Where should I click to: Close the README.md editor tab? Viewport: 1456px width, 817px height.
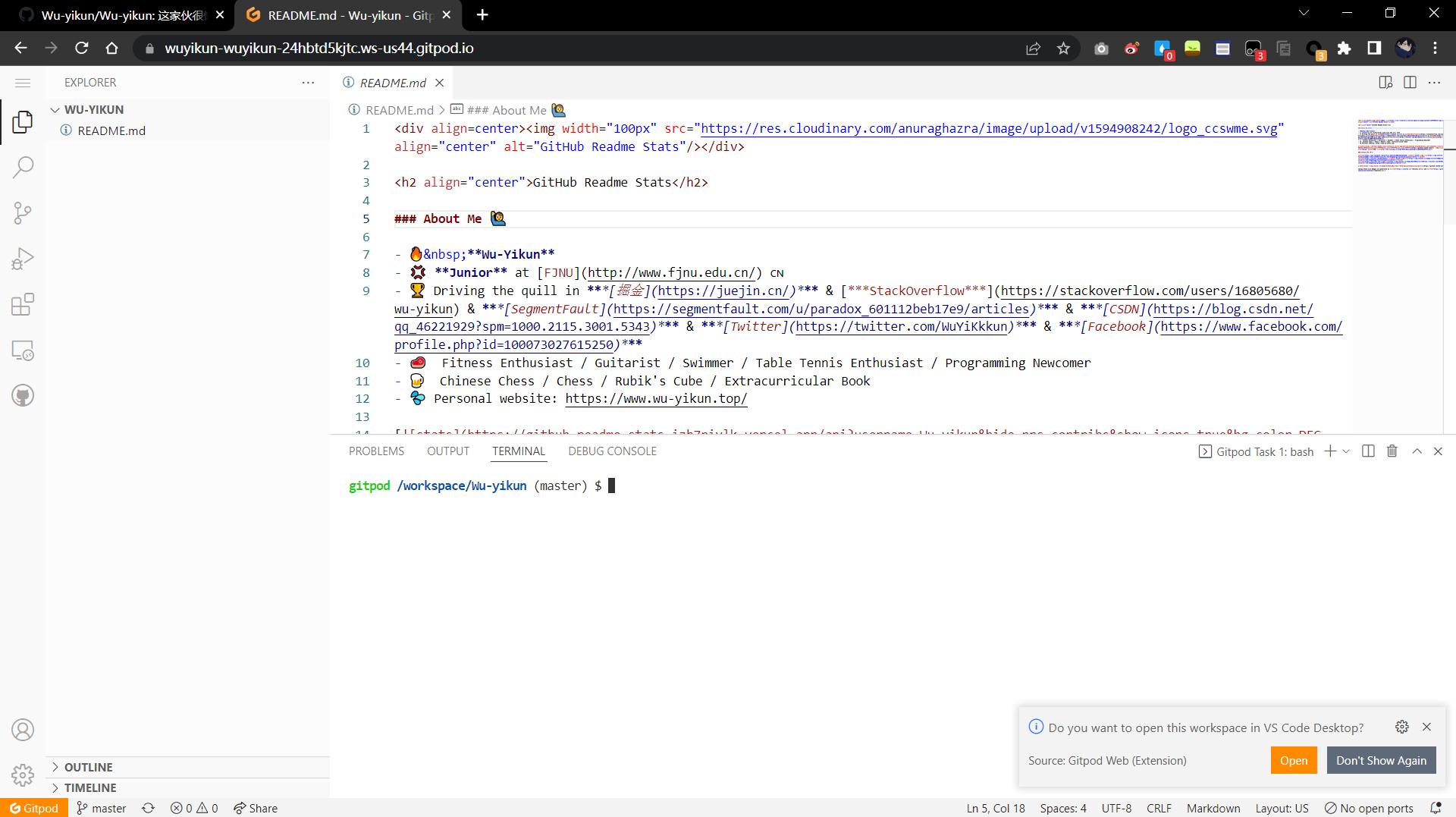click(439, 83)
